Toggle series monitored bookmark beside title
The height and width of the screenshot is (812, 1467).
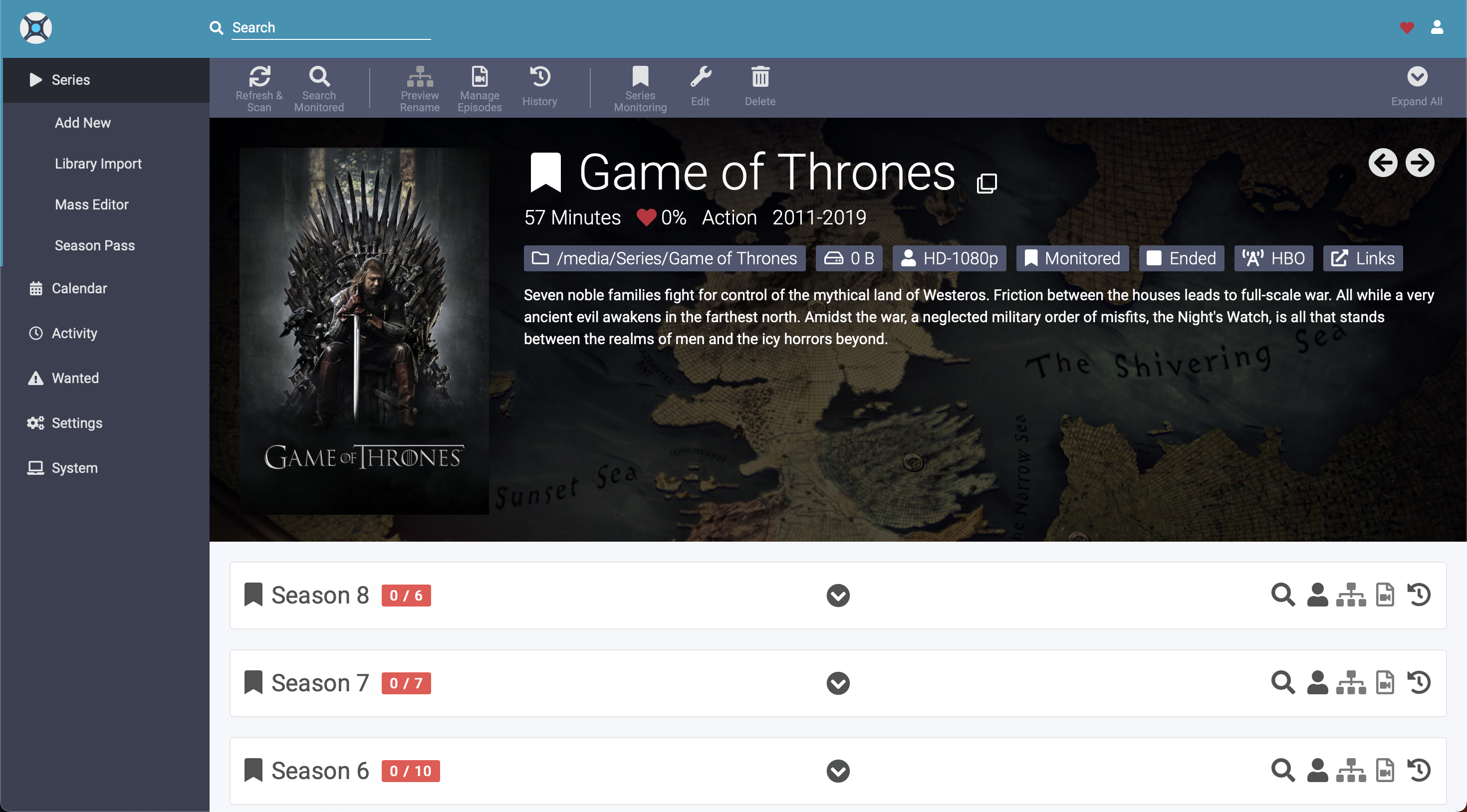click(x=545, y=173)
